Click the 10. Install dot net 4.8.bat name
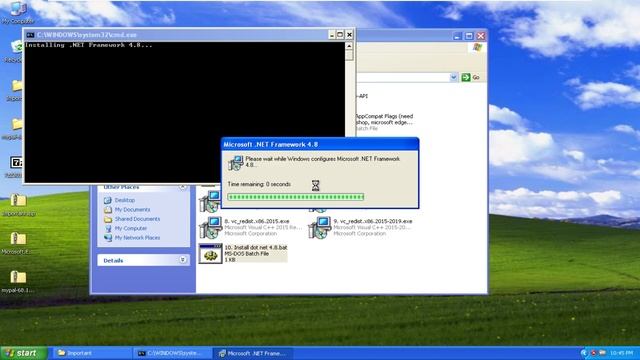Screen dimensions: 640x360 coord(256,247)
